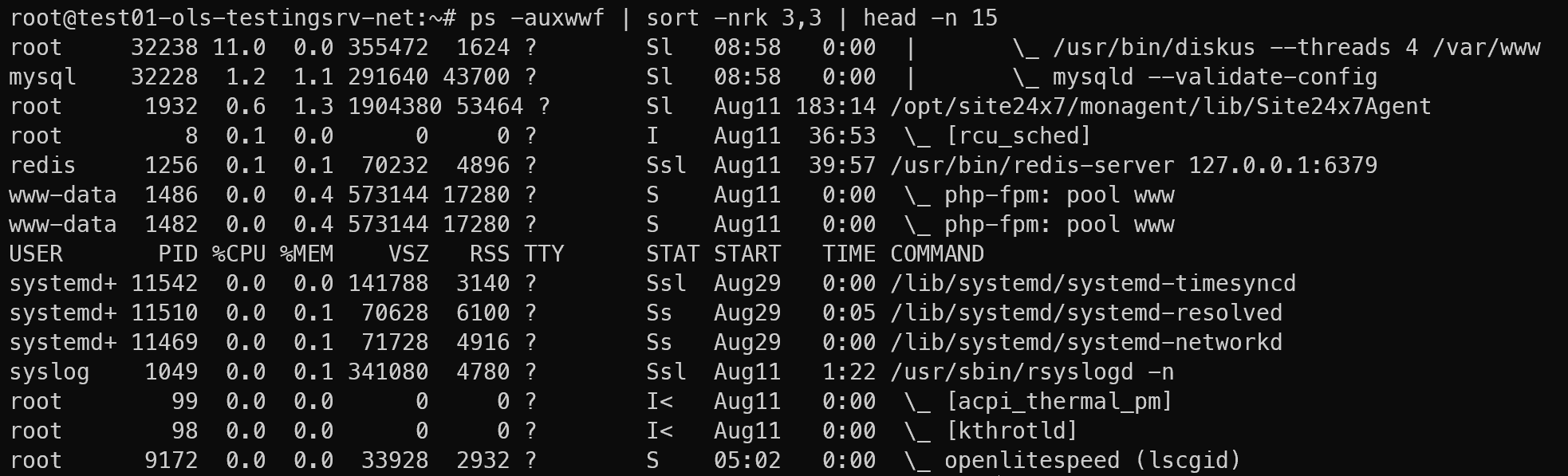
Task: Select openlitespeed (lscgid) process text
Action: 1093,460
